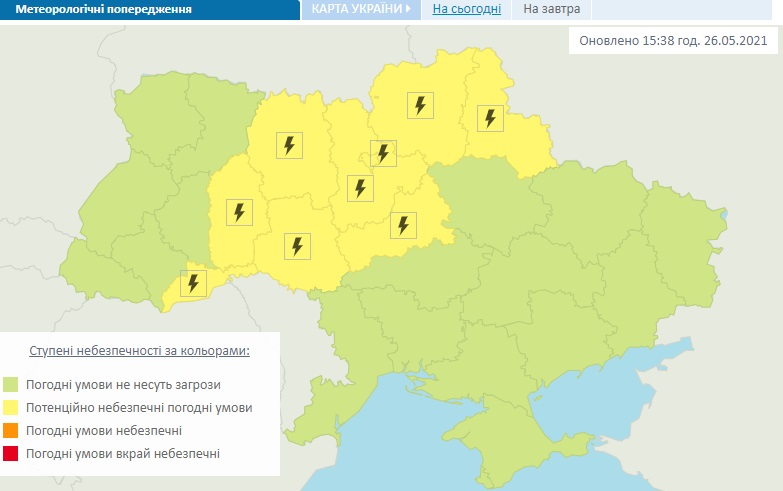This screenshot has width=783, height=491.
Task: Click the Ступені небезпечності за кольорами heading
Action: pyautogui.click(x=139, y=351)
